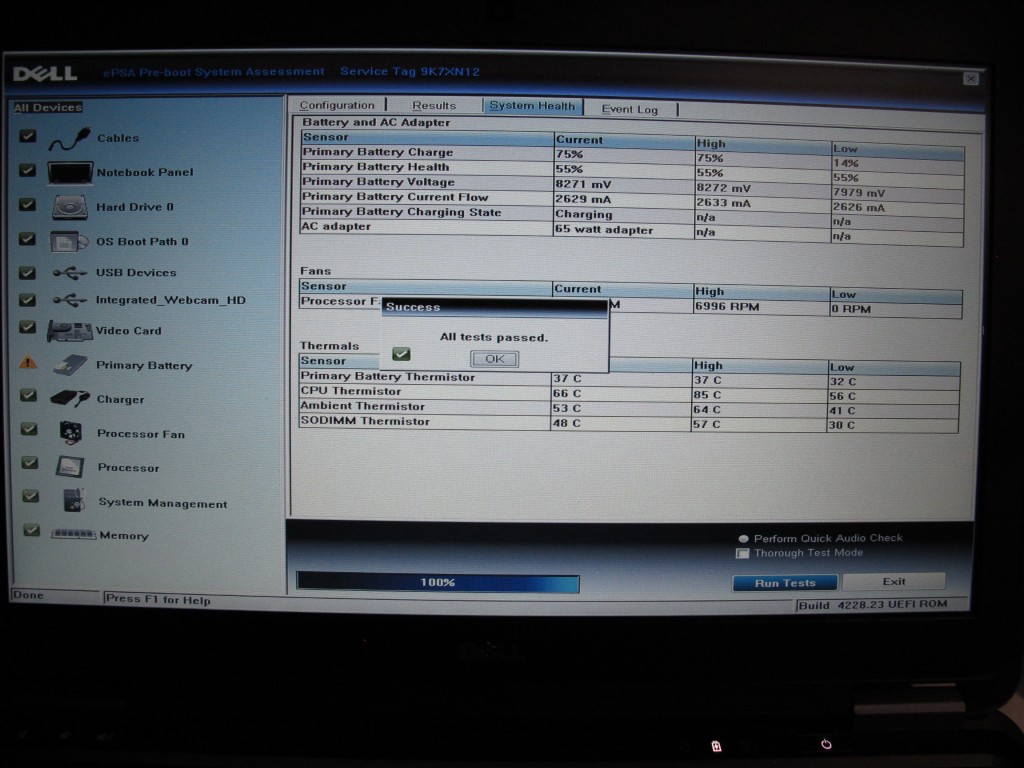Select the Video Card icon

pos(70,331)
